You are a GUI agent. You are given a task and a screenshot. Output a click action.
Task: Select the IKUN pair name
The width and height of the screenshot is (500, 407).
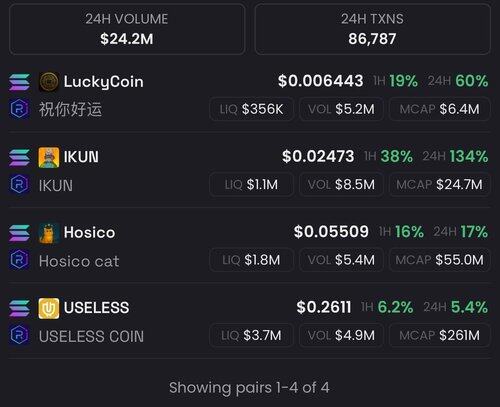point(81,157)
